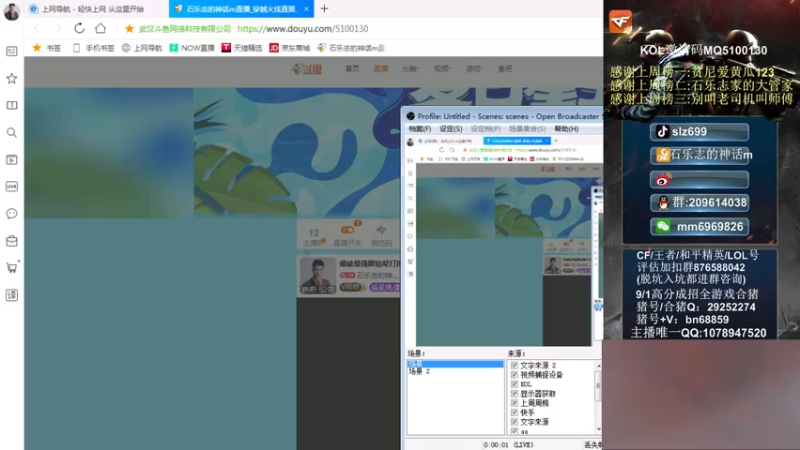This screenshot has width=800, height=450.
Task: Open 首页 in Douyu navigation
Action: pos(352,69)
